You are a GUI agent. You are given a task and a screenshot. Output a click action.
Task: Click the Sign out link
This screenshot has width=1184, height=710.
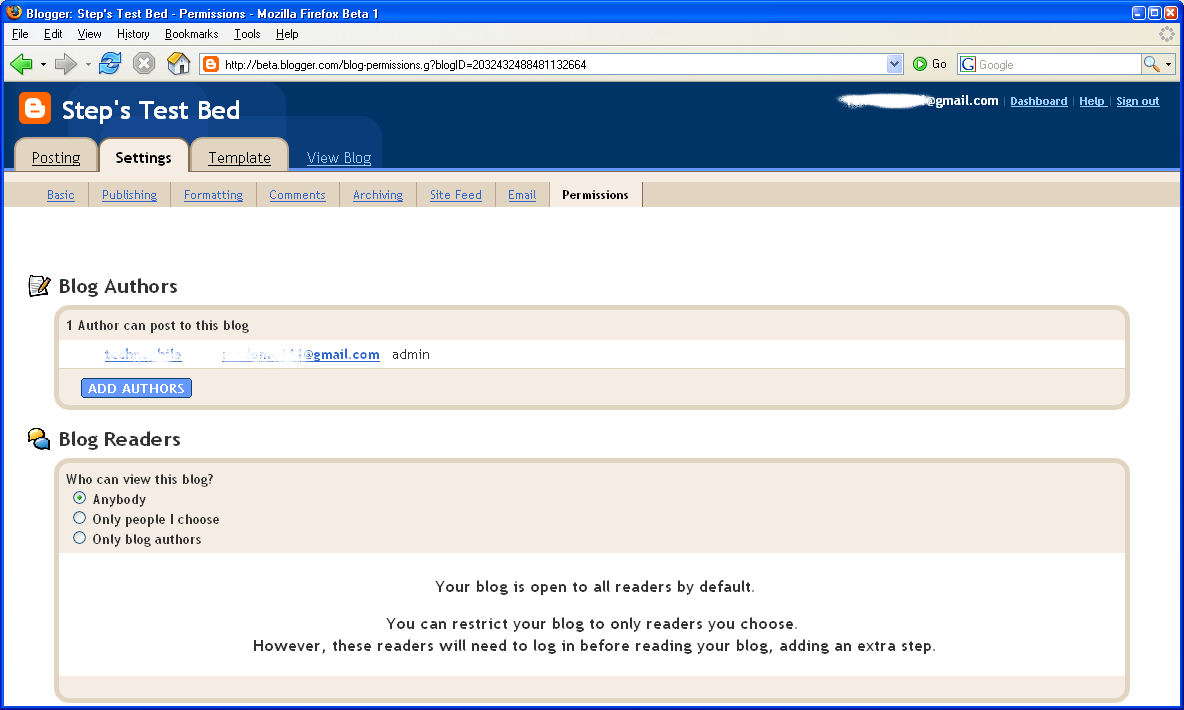tap(1137, 101)
